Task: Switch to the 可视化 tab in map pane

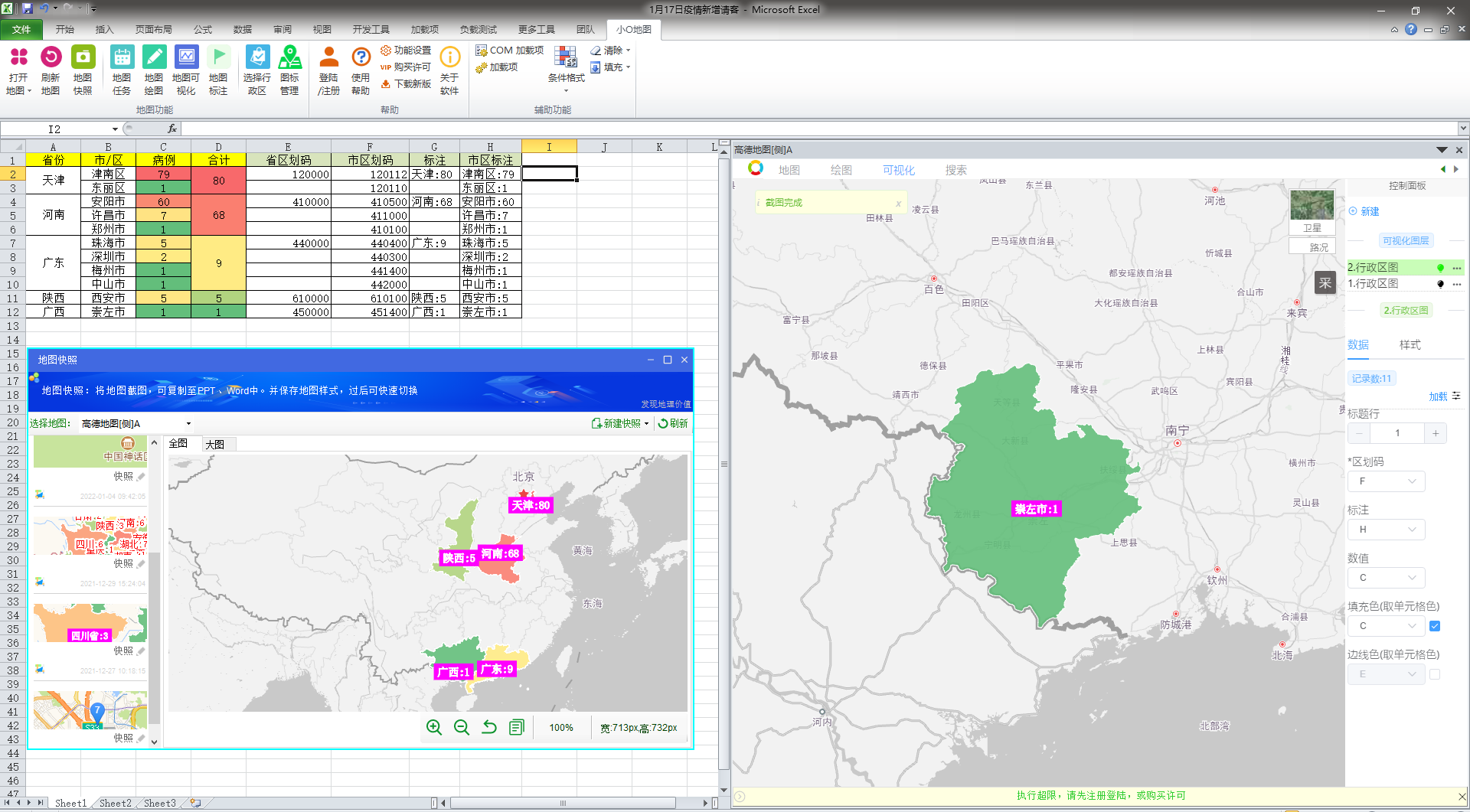Action: click(899, 170)
